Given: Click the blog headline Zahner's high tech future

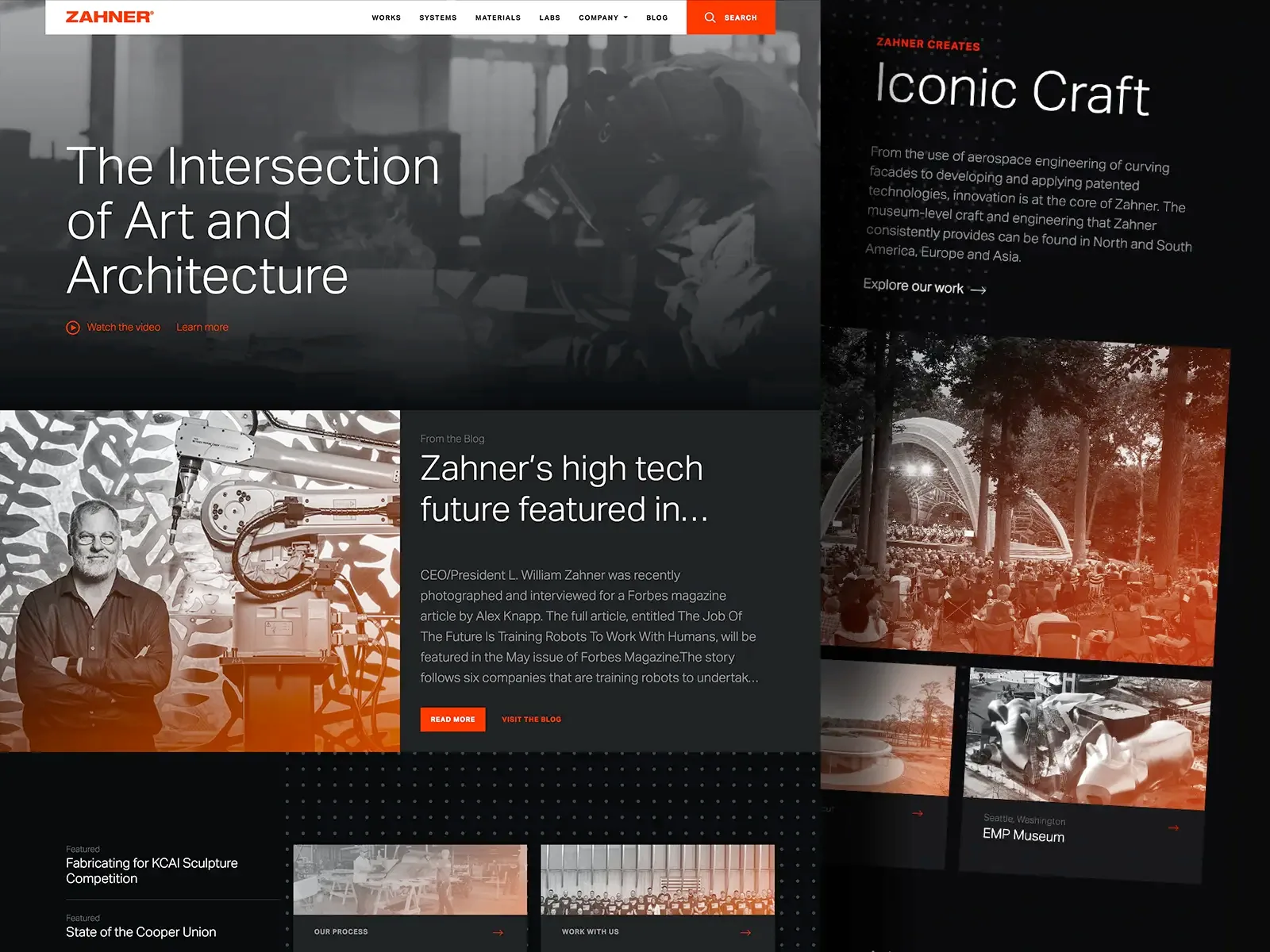Looking at the screenshot, I should coord(564,489).
